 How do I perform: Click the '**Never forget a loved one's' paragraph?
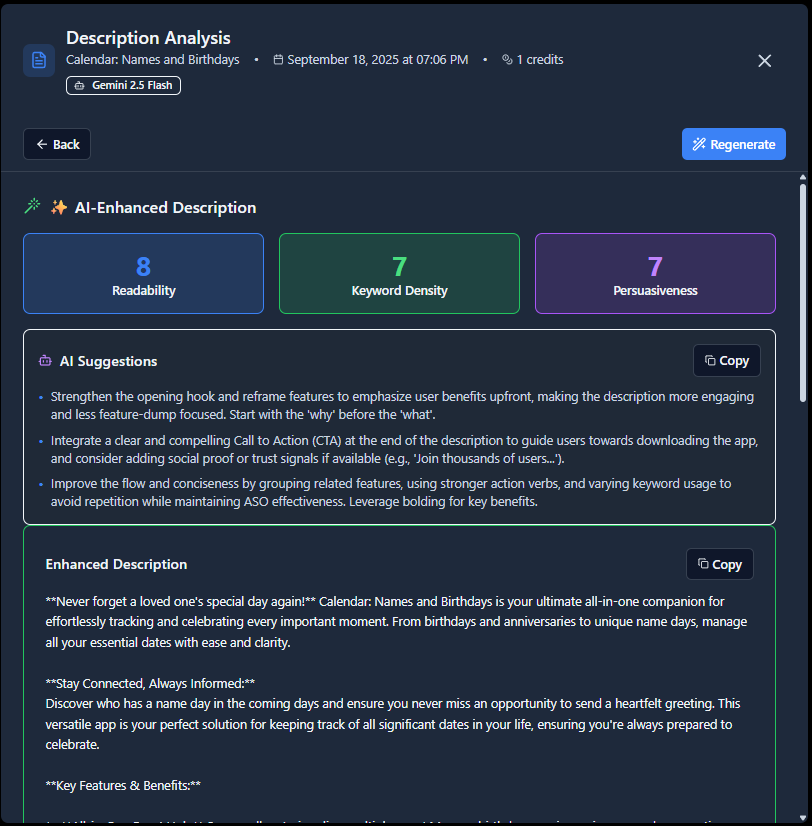[x=396, y=622]
